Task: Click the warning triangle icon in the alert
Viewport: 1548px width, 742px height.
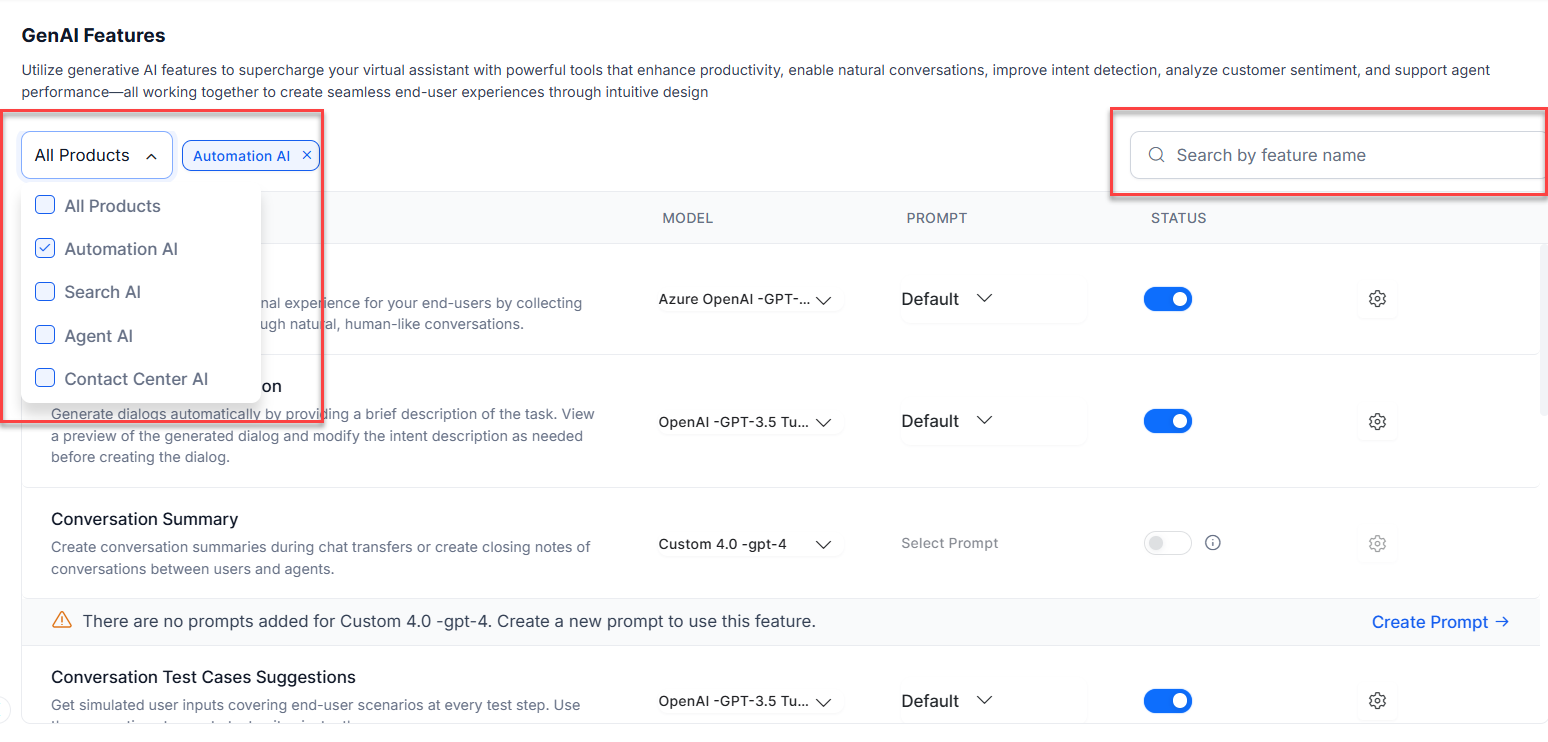Action: coord(62,621)
